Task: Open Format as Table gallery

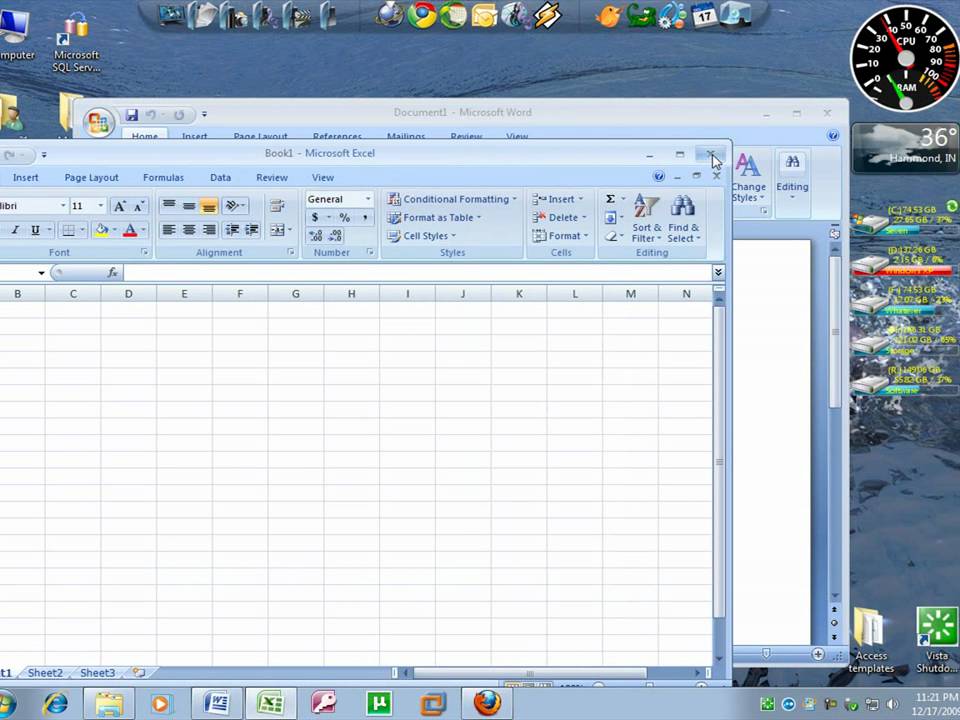Action: coord(434,217)
